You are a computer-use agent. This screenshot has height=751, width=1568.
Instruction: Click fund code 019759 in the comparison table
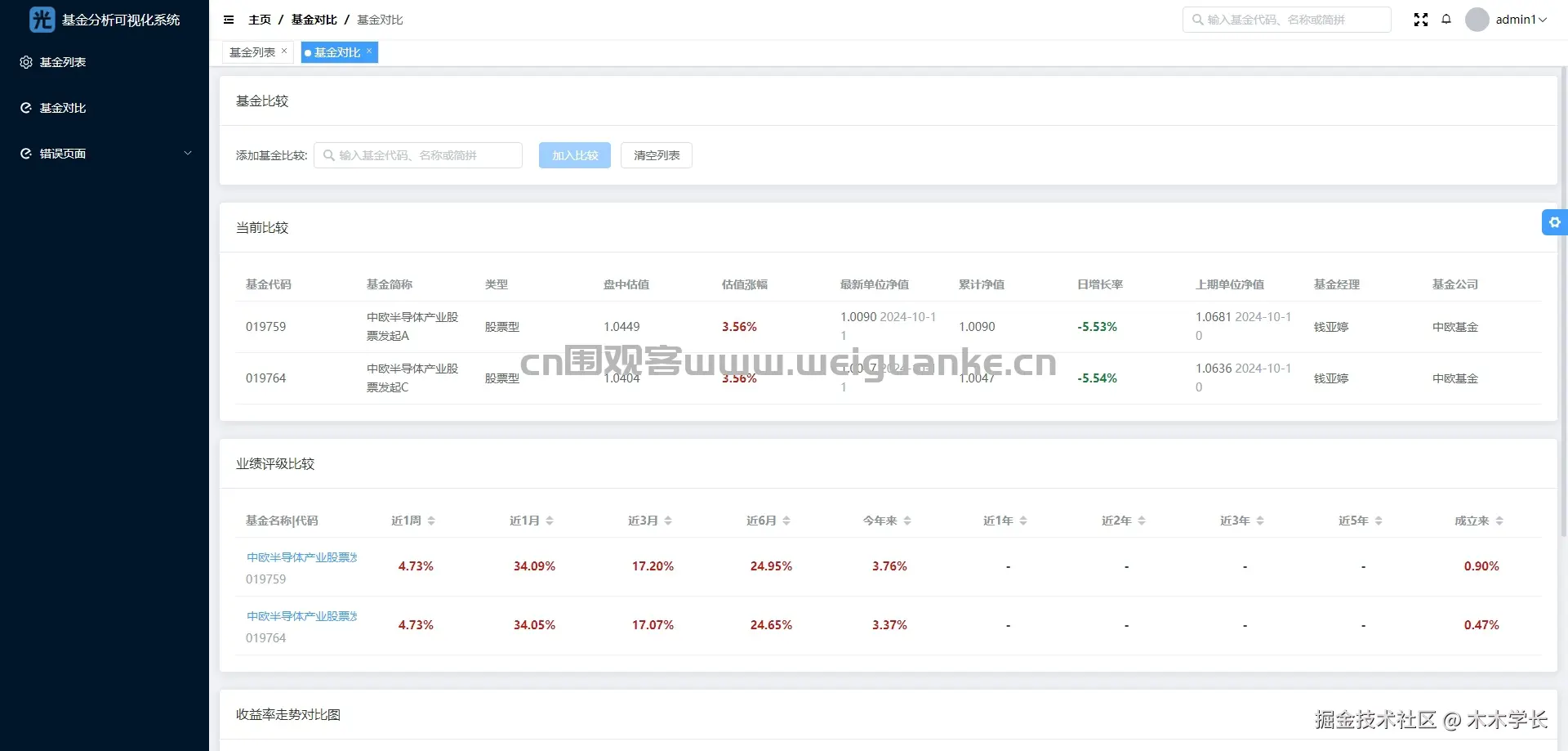point(266,327)
